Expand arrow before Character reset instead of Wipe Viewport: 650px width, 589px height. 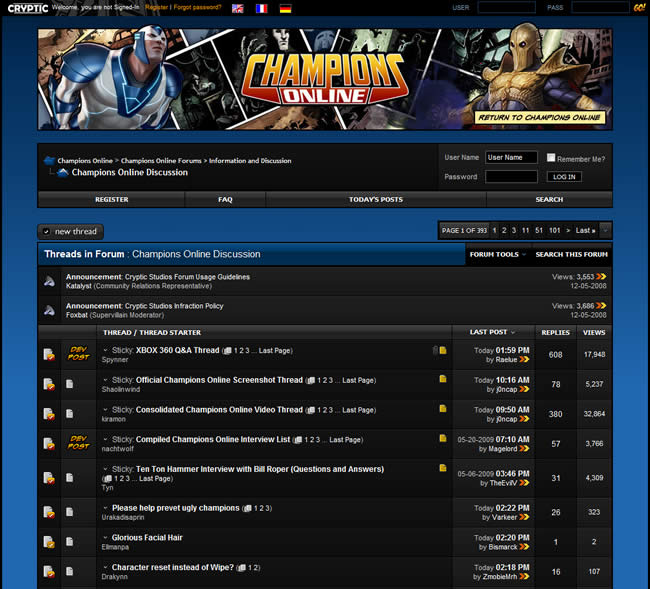tap(105, 567)
